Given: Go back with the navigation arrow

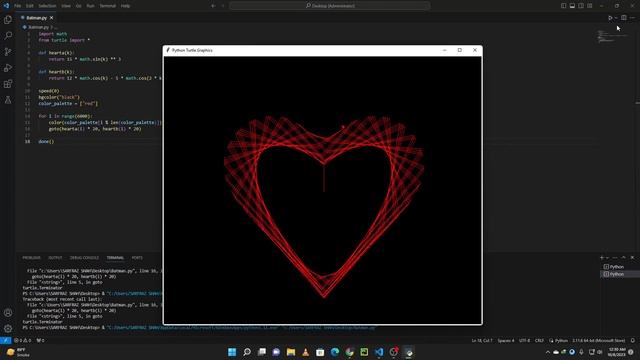Looking at the screenshot, I should click(x=213, y=6).
